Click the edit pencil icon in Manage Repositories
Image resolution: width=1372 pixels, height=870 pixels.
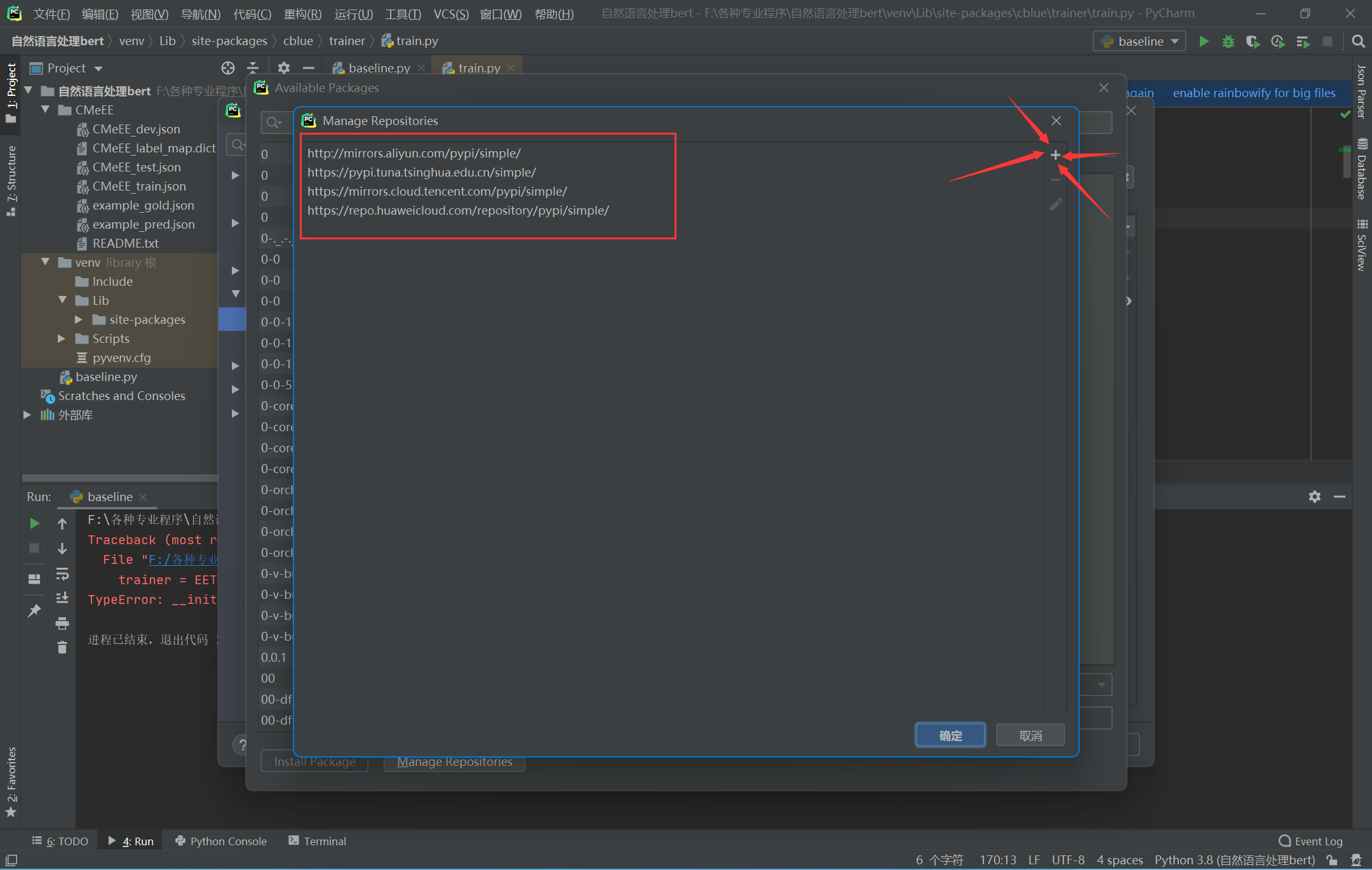point(1055,204)
